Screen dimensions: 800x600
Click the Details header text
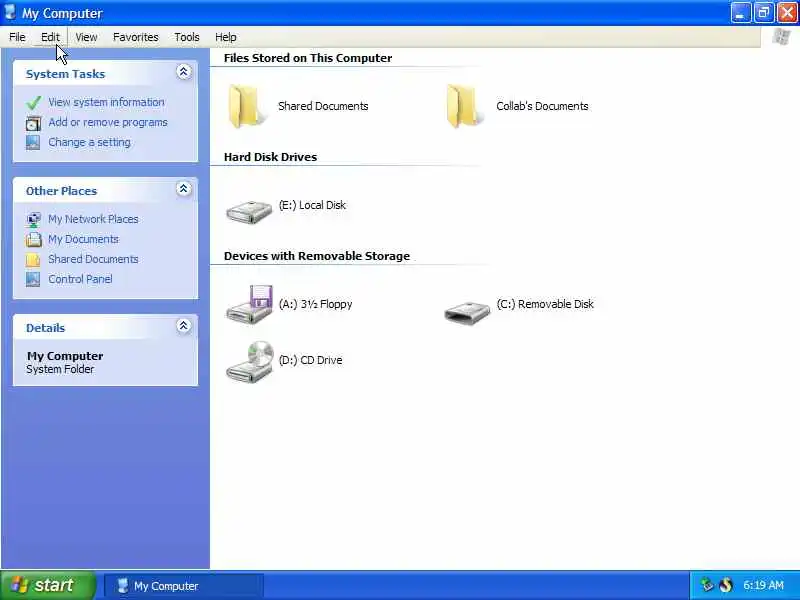point(45,328)
